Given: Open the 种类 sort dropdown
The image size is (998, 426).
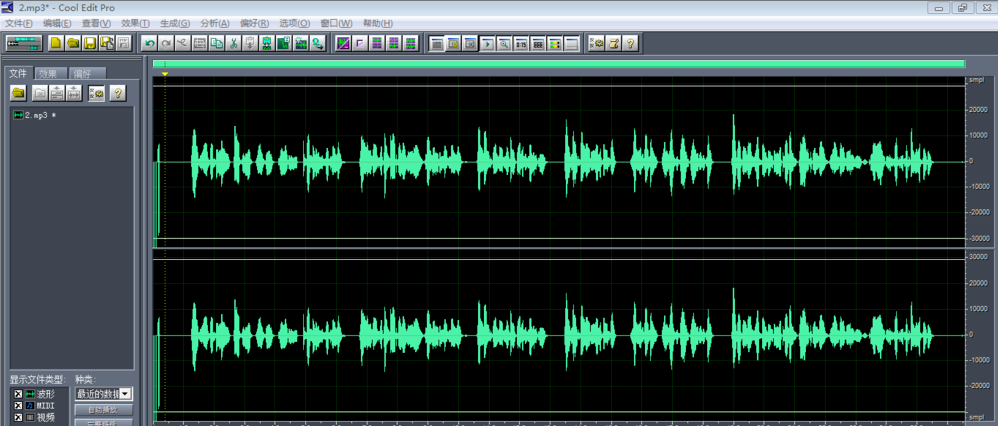Looking at the screenshot, I should [x=125, y=394].
